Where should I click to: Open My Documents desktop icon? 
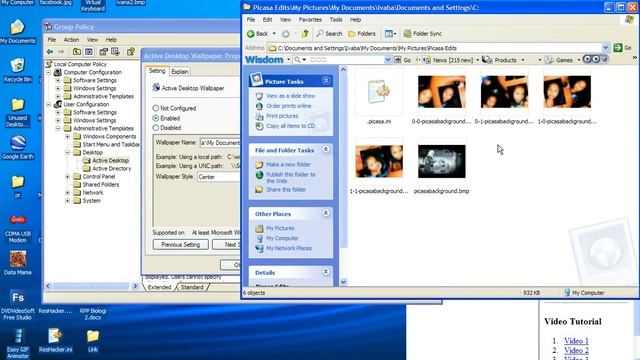pos(17,32)
